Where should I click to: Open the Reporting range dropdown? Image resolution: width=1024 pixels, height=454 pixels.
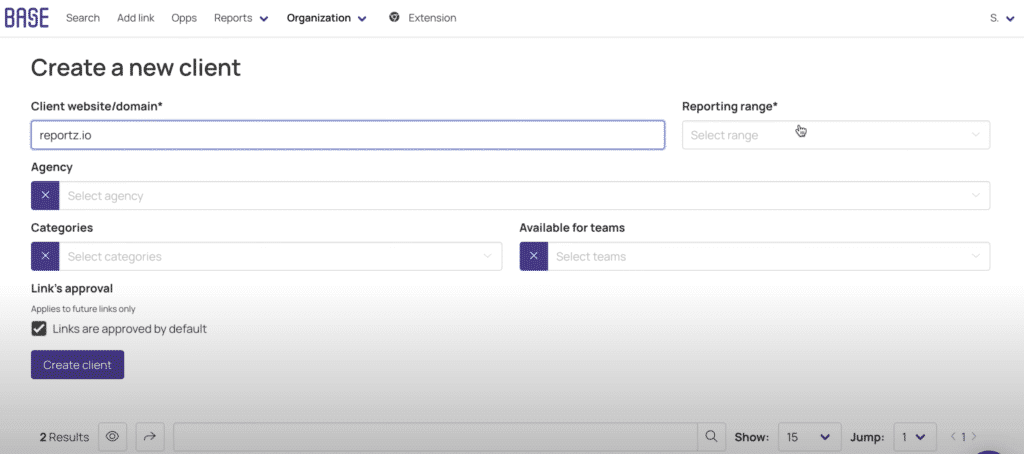pyautogui.click(x=835, y=135)
